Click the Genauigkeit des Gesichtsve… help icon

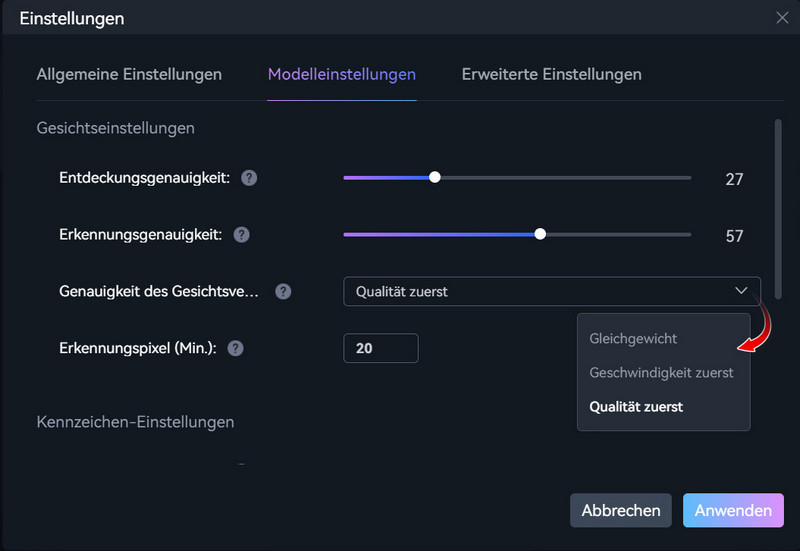point(283,291)
